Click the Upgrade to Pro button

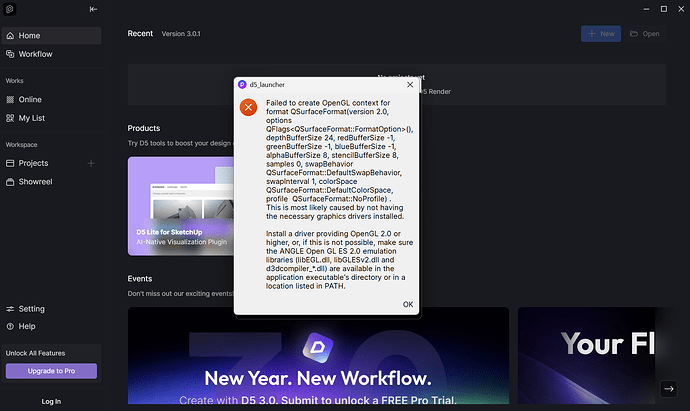(x=51, y=371)
